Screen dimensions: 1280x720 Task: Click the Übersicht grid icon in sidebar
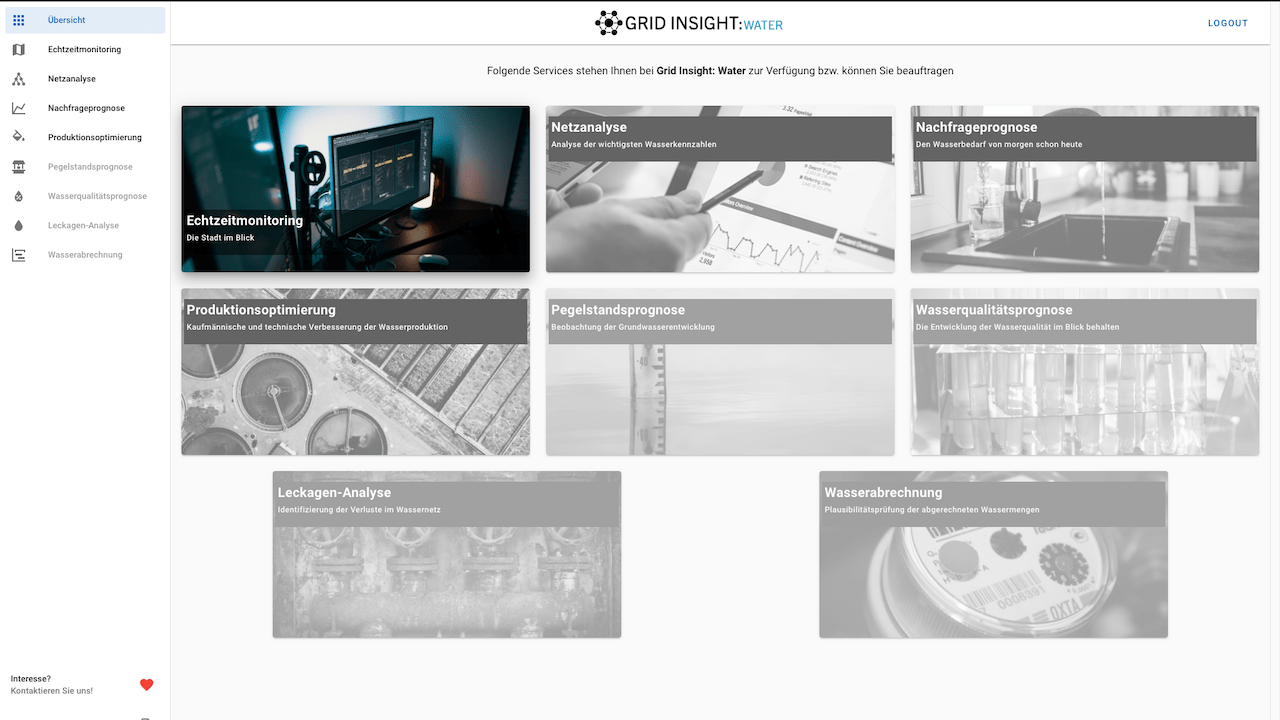pyautogui.click(x=18, y=20)
